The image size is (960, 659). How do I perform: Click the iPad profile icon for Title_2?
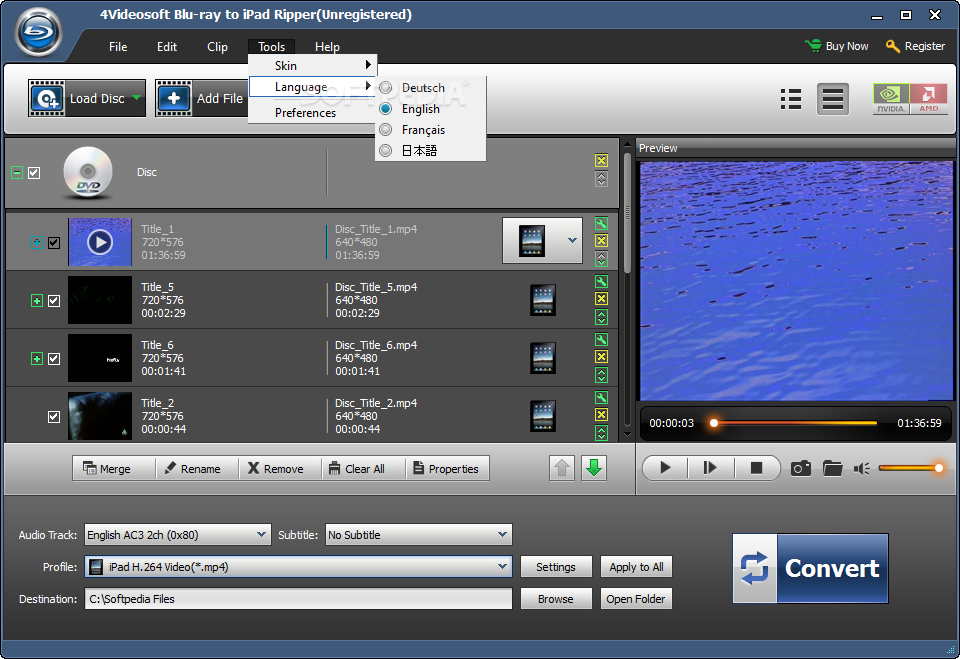(543, 416)
